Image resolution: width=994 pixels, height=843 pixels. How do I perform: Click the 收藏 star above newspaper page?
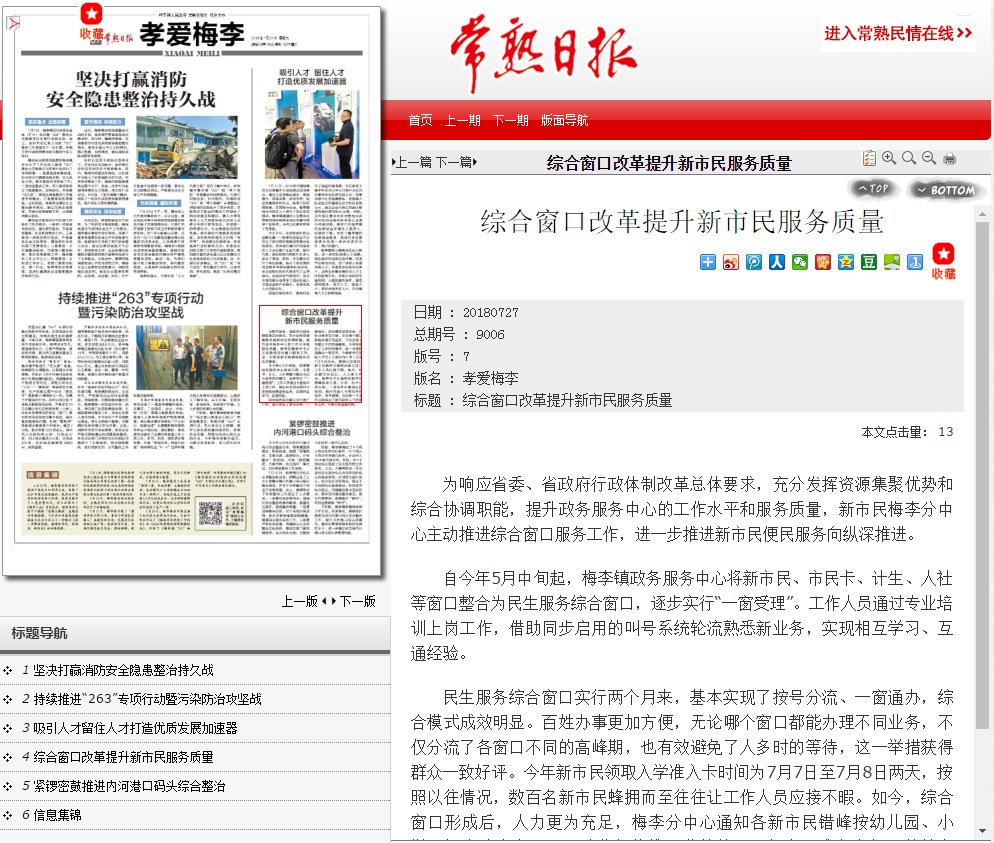point(91,23)
